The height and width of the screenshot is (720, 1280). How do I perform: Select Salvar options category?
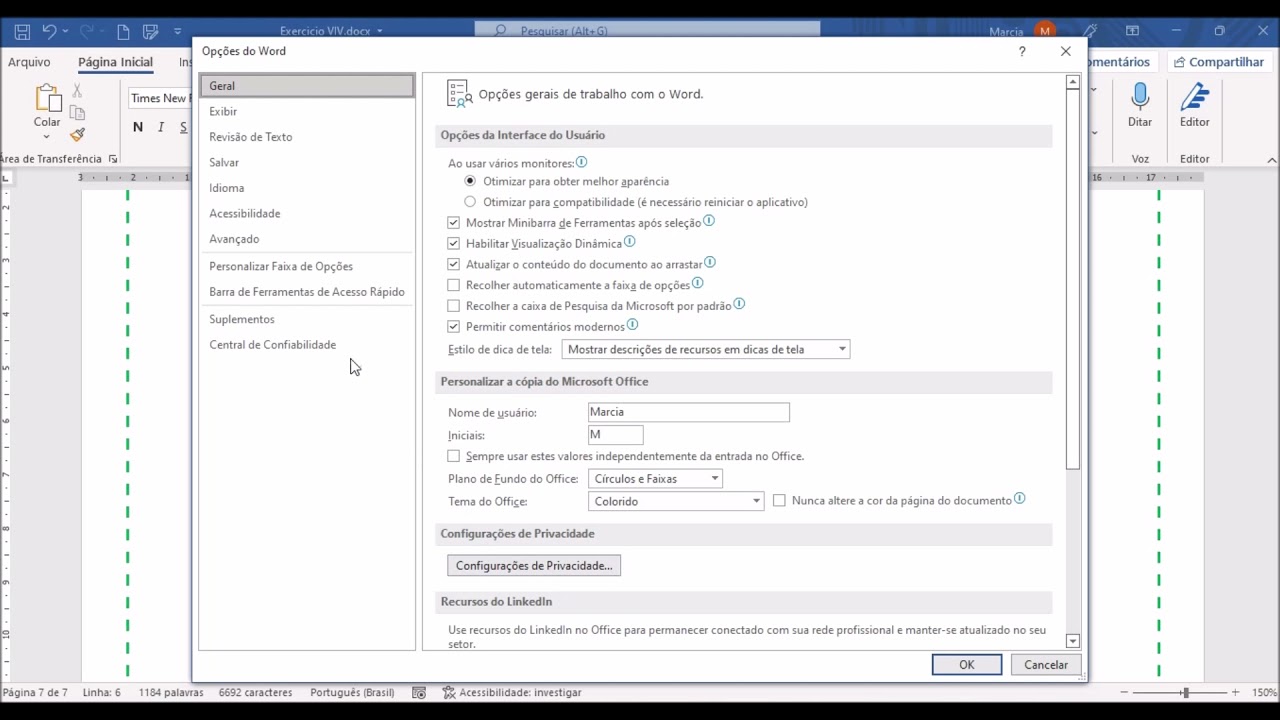tap(224, 162)
